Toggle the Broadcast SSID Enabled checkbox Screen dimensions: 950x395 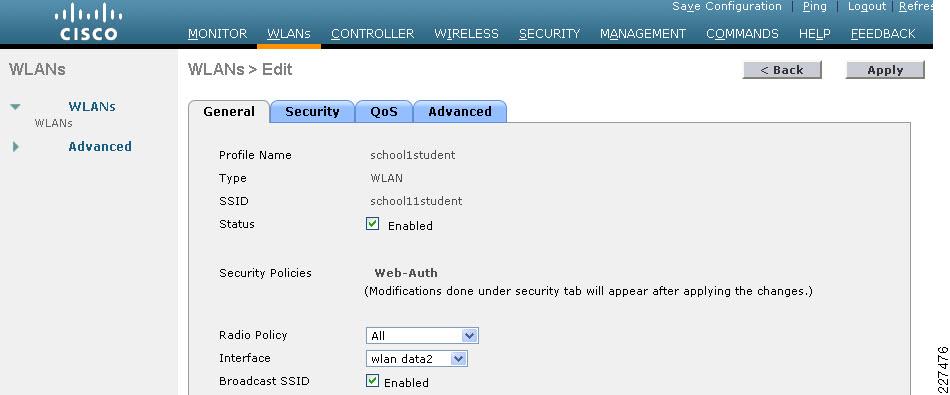pos(373,381)
